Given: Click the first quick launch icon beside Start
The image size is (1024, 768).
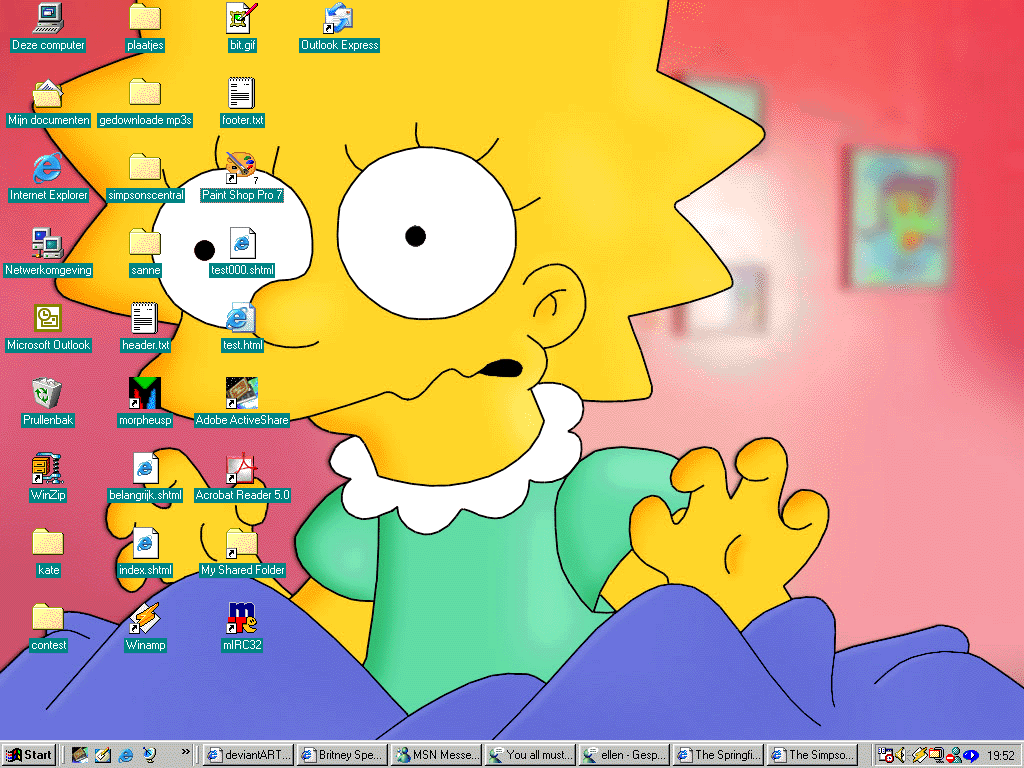Looking at the screenshot, I should click(x=80, y=755).
